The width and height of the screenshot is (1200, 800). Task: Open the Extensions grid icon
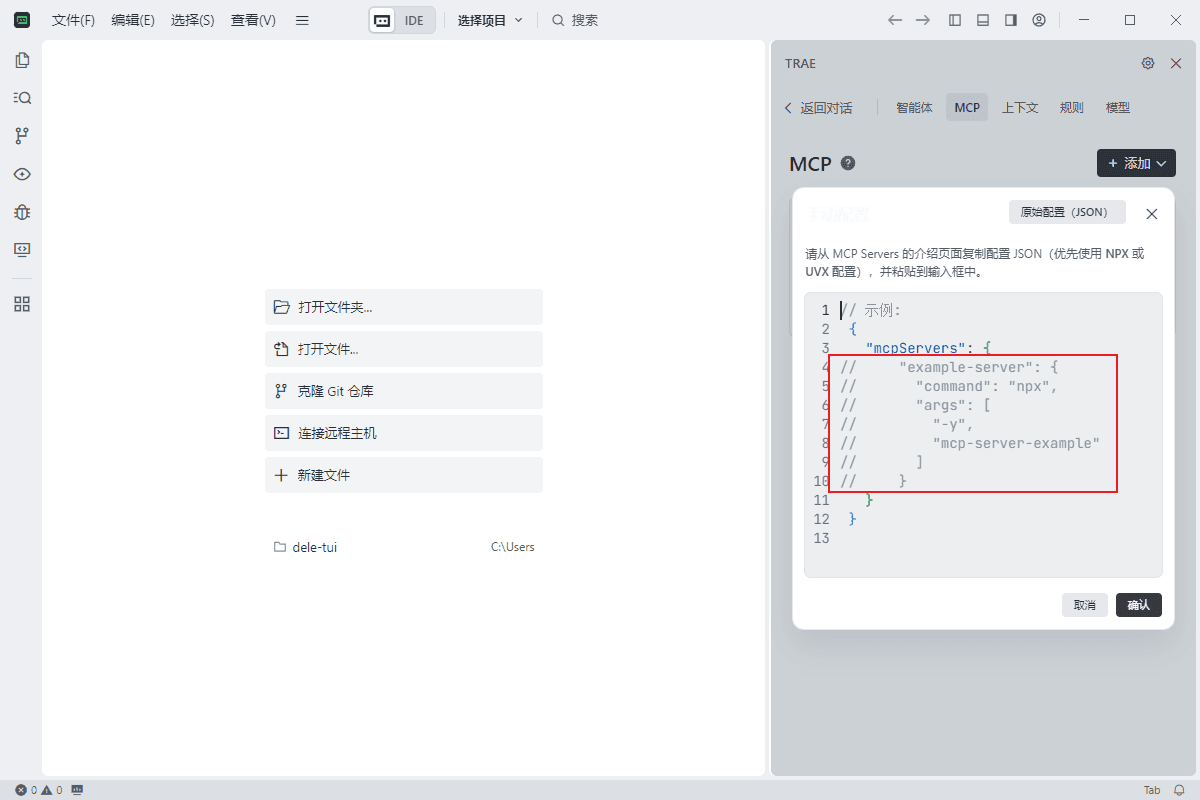[22, 305]
